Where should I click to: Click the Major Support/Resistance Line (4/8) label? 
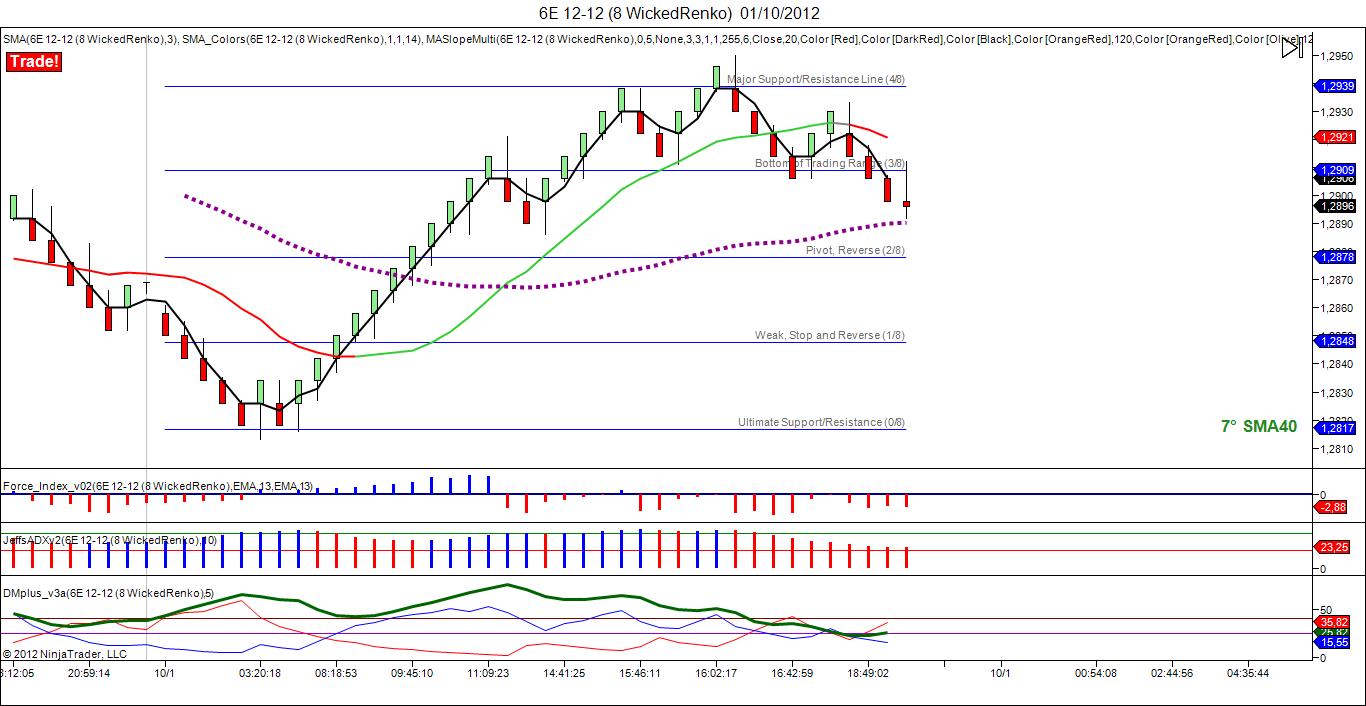[x=816, y=79]
